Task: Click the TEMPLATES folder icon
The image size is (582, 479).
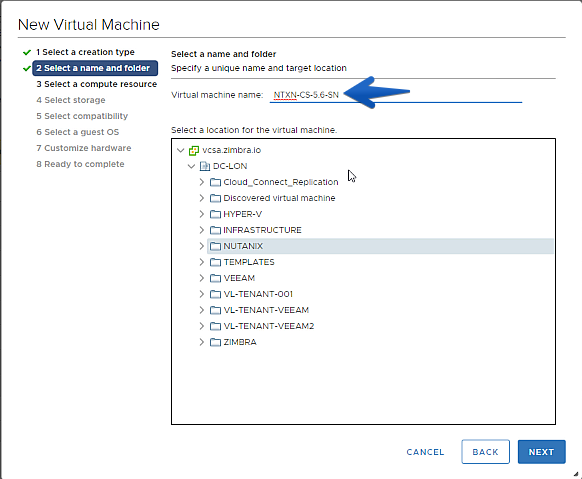Action: [215, 262]
